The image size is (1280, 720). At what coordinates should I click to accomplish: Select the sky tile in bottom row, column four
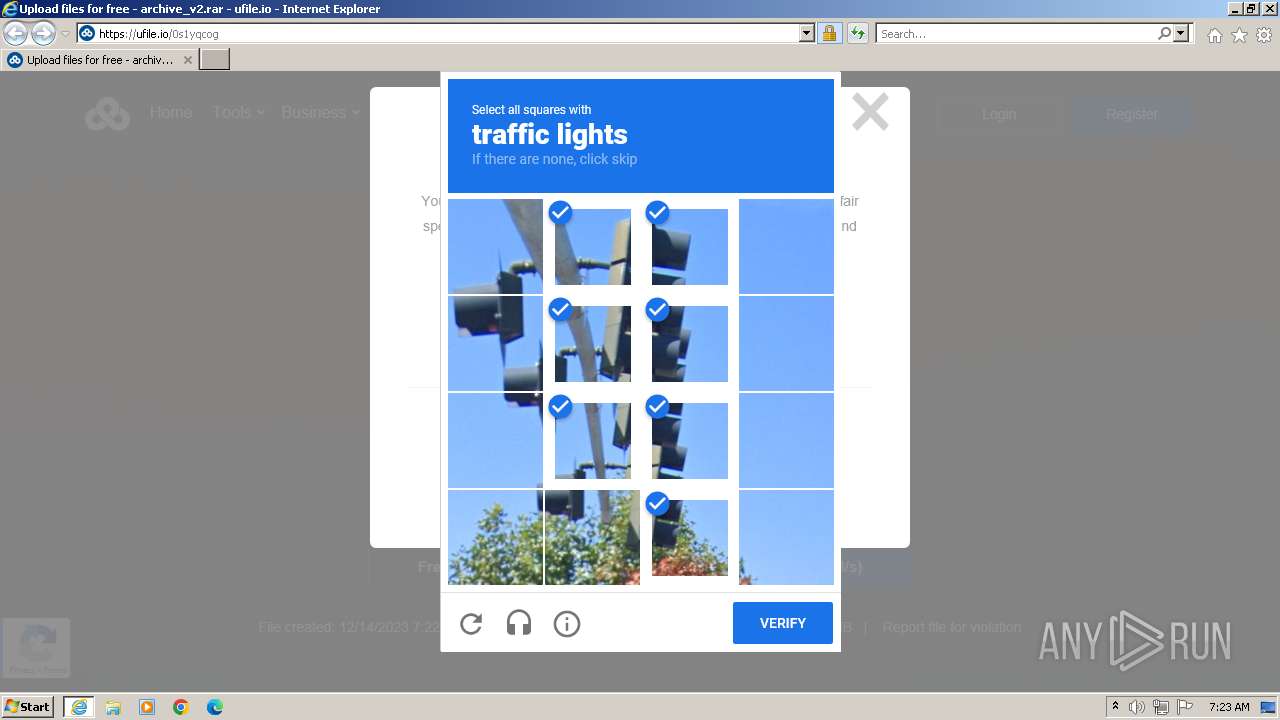(786, 537)
